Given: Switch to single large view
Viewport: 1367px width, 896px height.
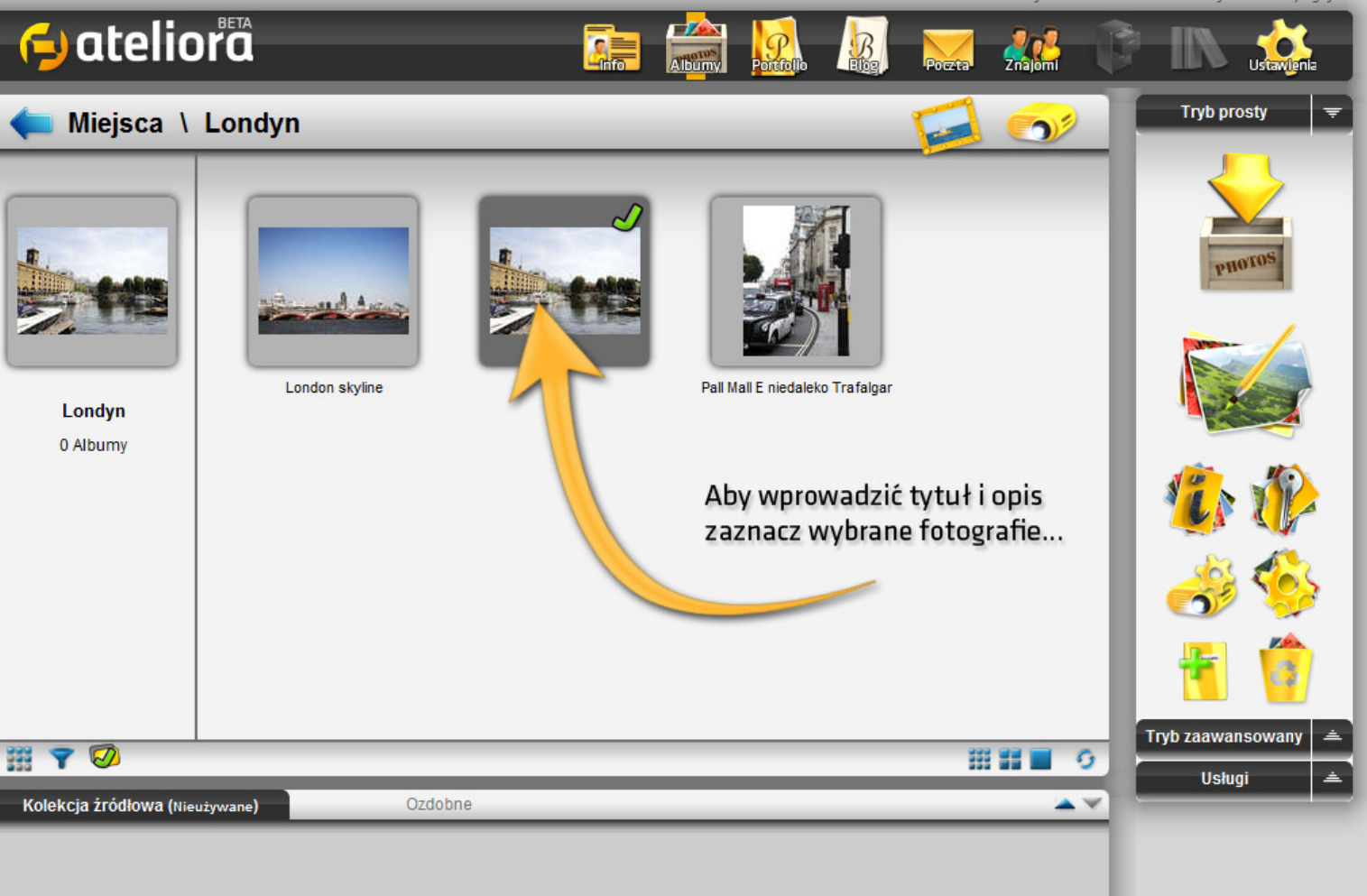Looking at the screenshot, I should click(x=1040, y=760).
